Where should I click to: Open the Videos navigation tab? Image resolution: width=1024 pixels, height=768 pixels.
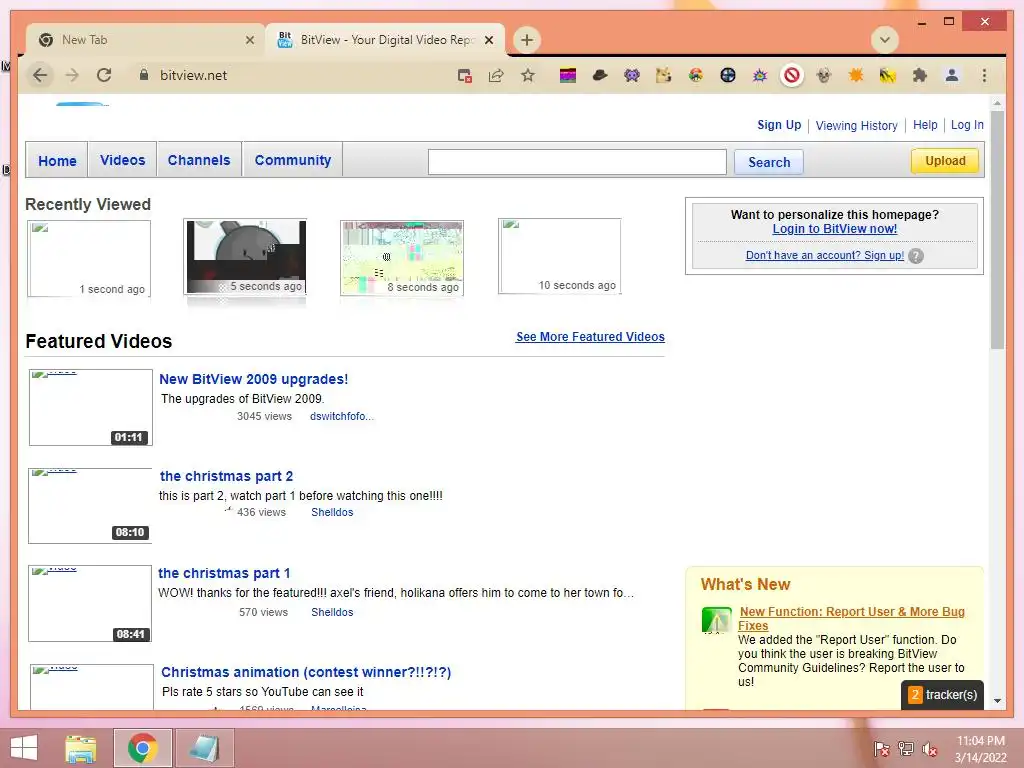click(x=123, y=160)
